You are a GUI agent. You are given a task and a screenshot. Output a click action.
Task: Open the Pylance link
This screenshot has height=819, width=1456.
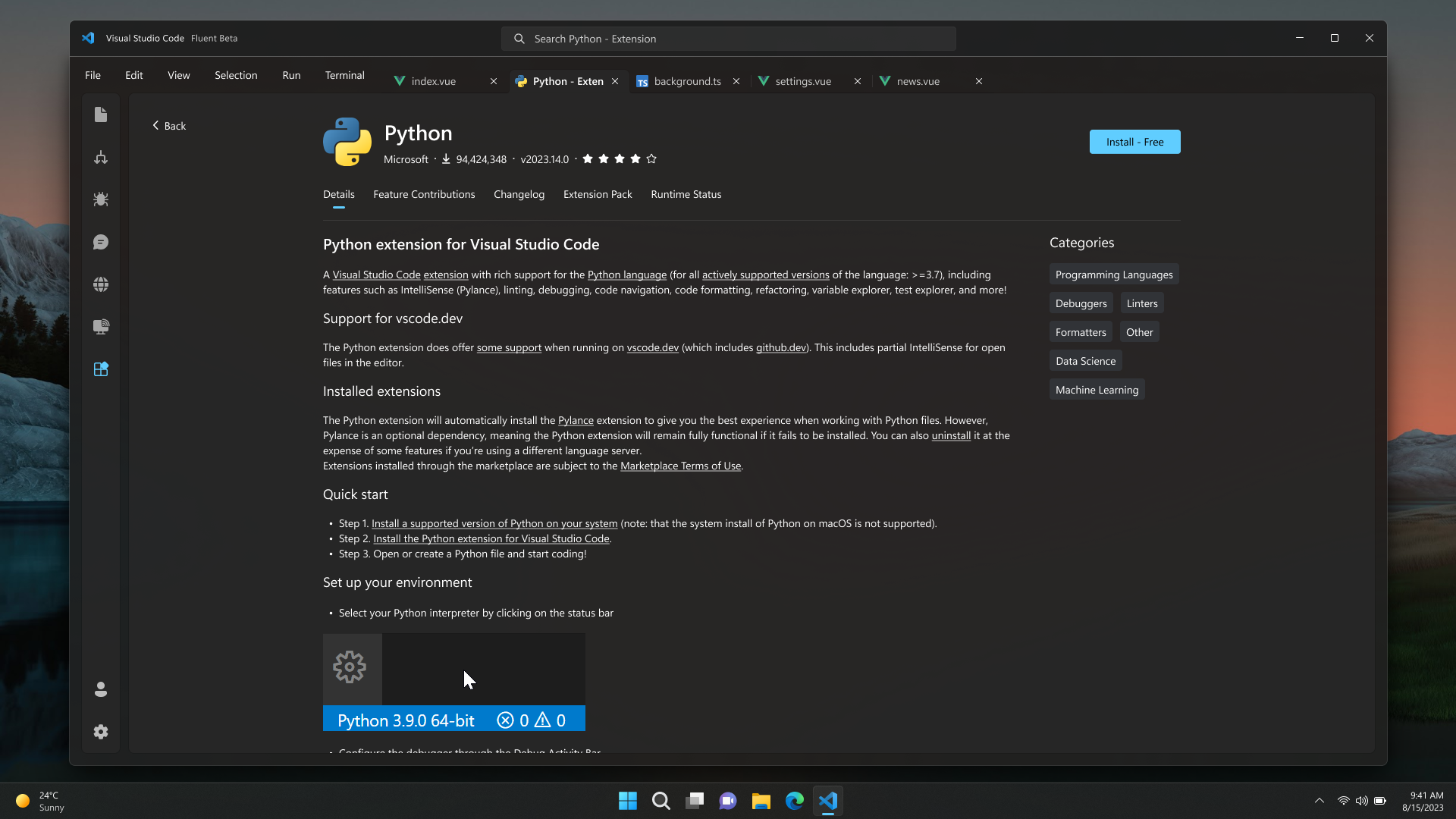click(x=576, y=420)
